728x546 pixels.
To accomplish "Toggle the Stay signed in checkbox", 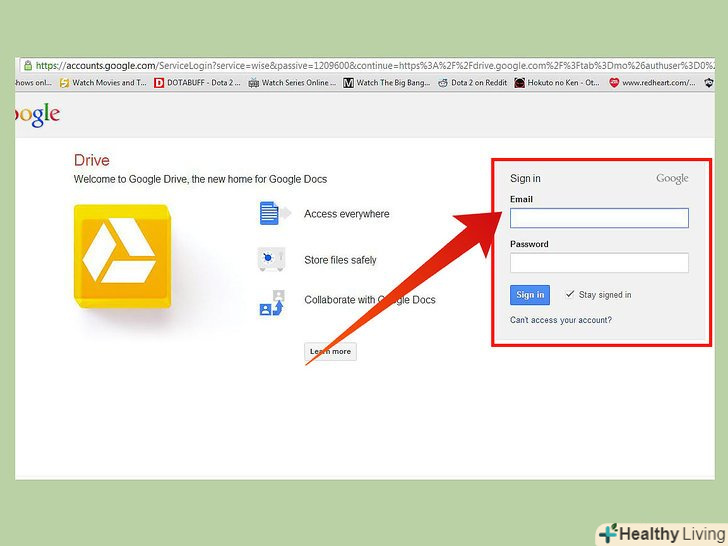I will point(570,294).
